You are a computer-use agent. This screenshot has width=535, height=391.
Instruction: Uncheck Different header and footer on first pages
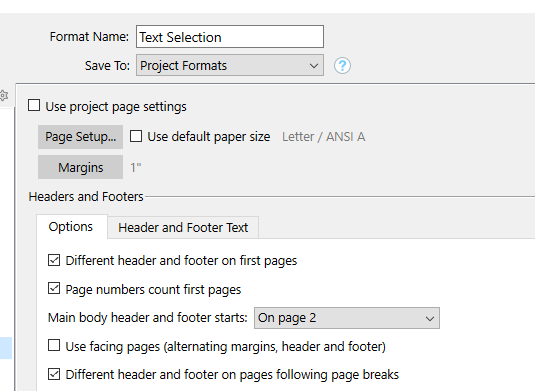(x=54, y=260)
